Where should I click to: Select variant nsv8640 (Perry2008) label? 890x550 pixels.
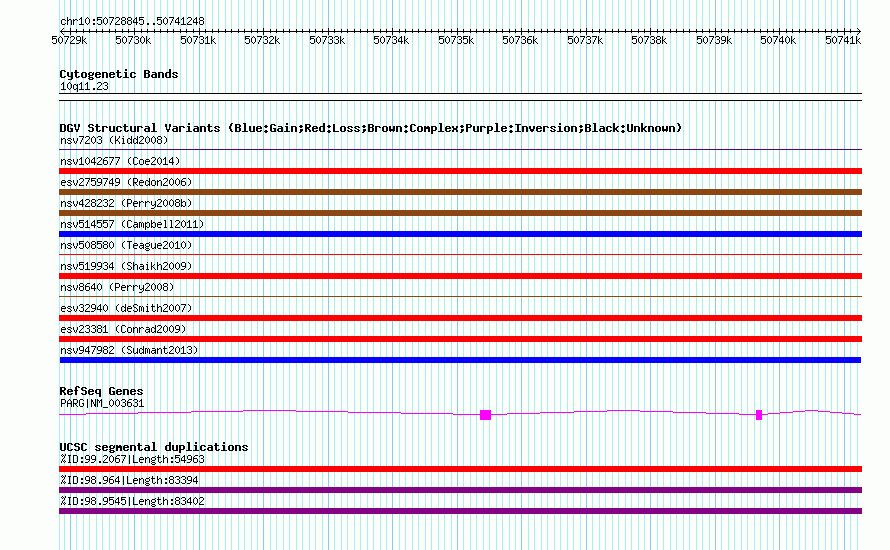tap(117, 287)
